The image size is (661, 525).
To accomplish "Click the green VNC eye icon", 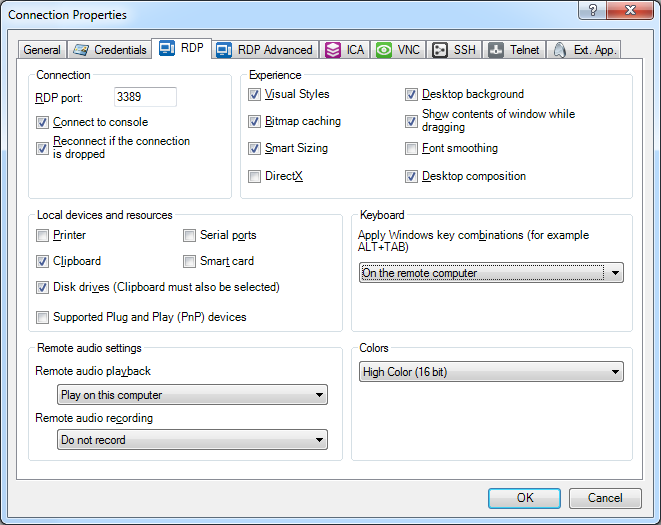I will click(x=384, y=50).
